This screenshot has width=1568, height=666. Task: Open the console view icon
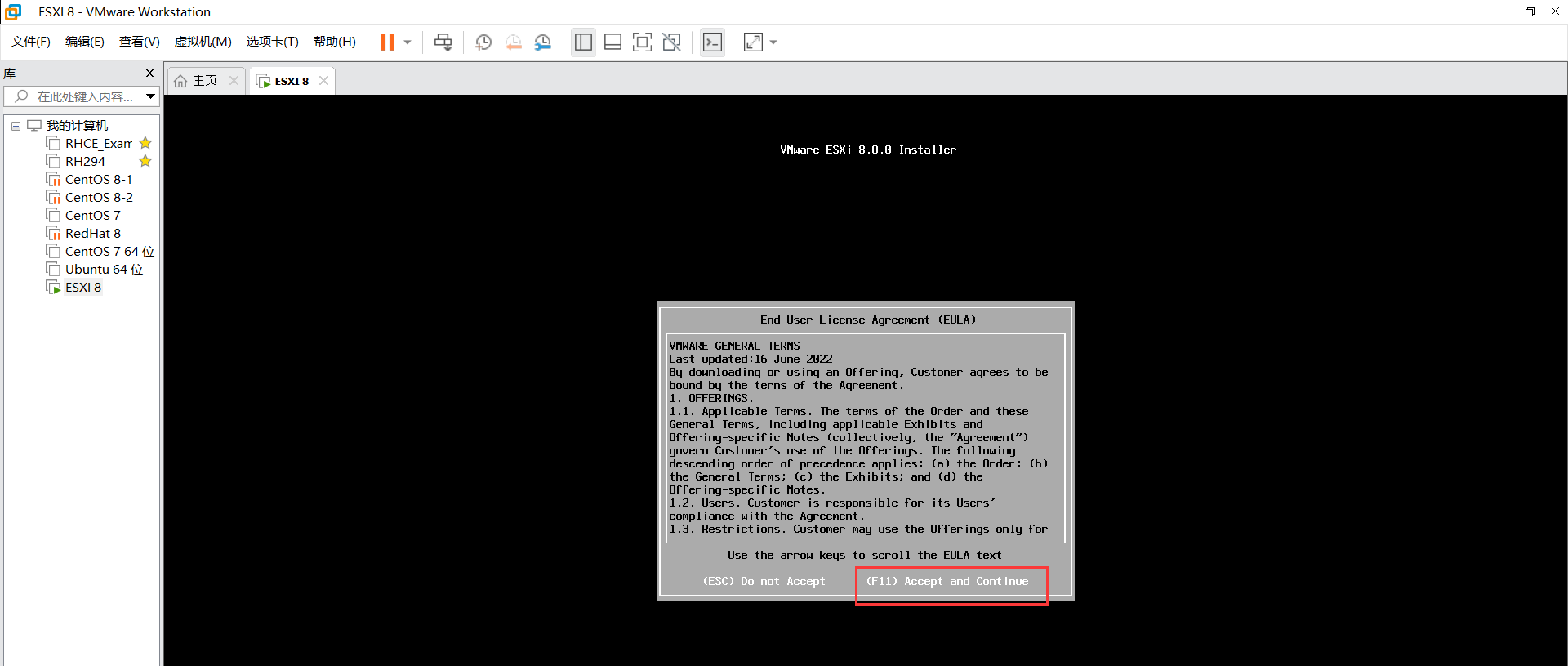712,42
